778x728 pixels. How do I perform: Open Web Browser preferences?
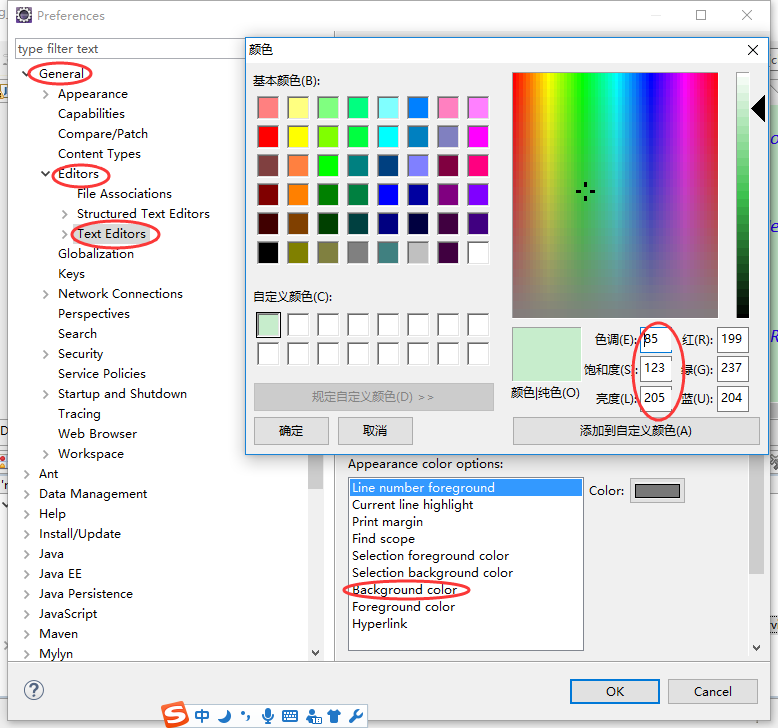click(x=97, y=434)
